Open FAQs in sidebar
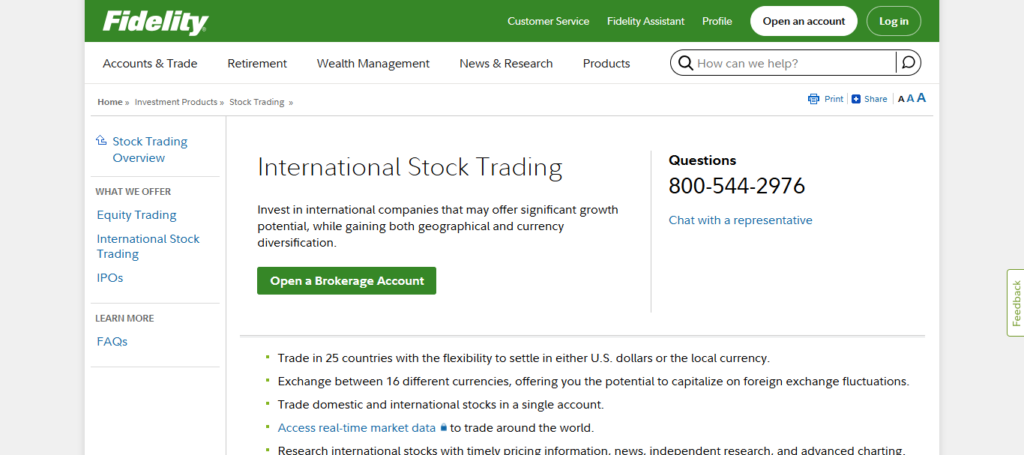This screenshot has width=1024, height=455. tap(112, 341)
